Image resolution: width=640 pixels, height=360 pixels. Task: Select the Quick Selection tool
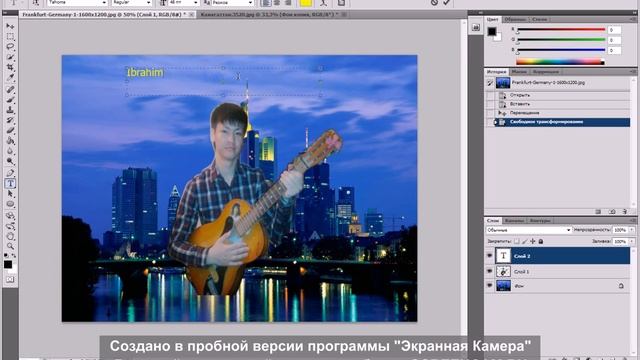click(x=10, y=57)
